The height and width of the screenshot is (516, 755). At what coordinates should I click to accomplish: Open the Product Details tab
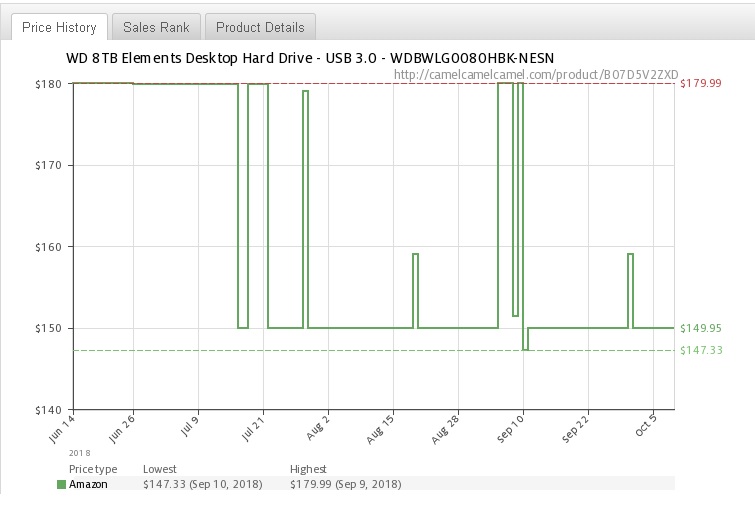pos(260,27)
